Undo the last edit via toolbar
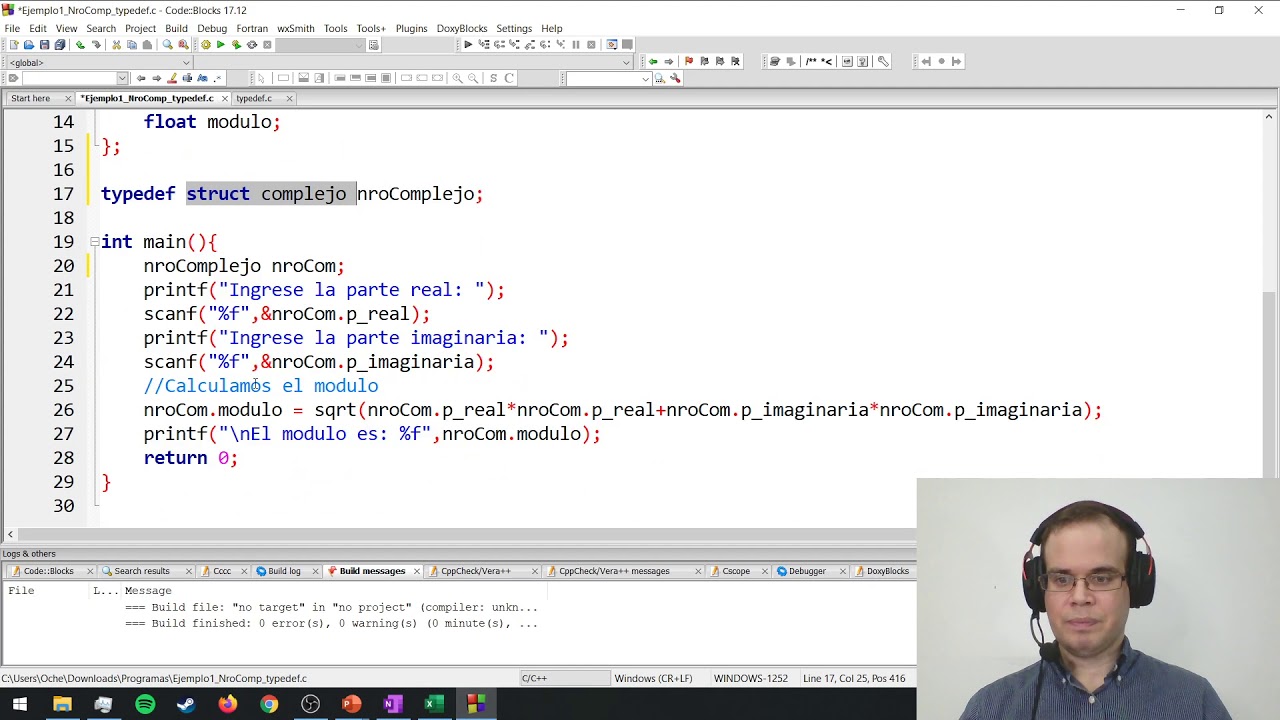 coord(80,44)
